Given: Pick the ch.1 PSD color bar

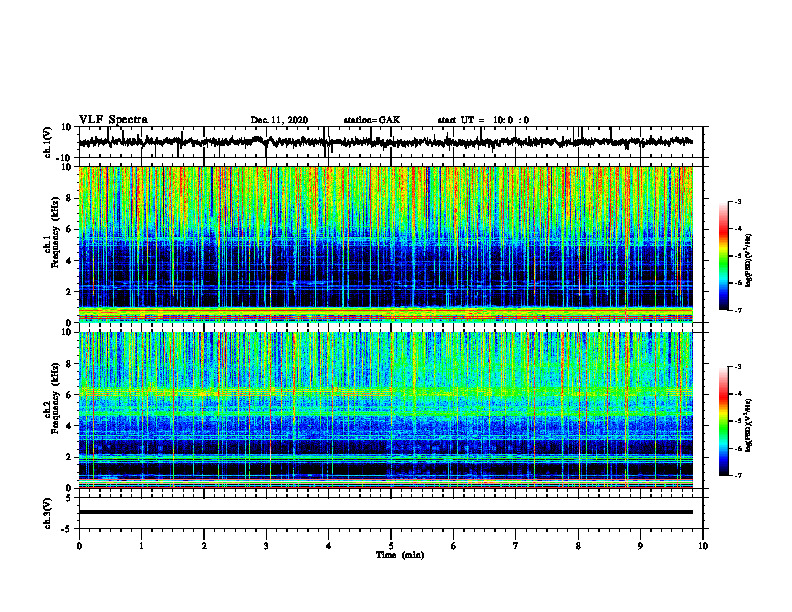Looking at the screenshot, I should pos(723,256).
